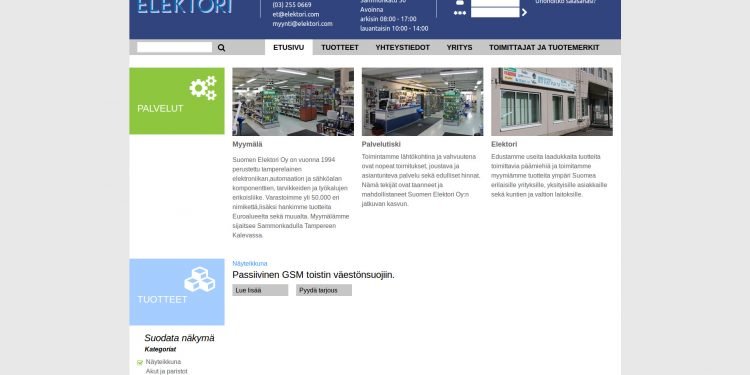Click the Kategoriat label
The height and width of the screenshot is (375, 750).
tap(160, 350)
